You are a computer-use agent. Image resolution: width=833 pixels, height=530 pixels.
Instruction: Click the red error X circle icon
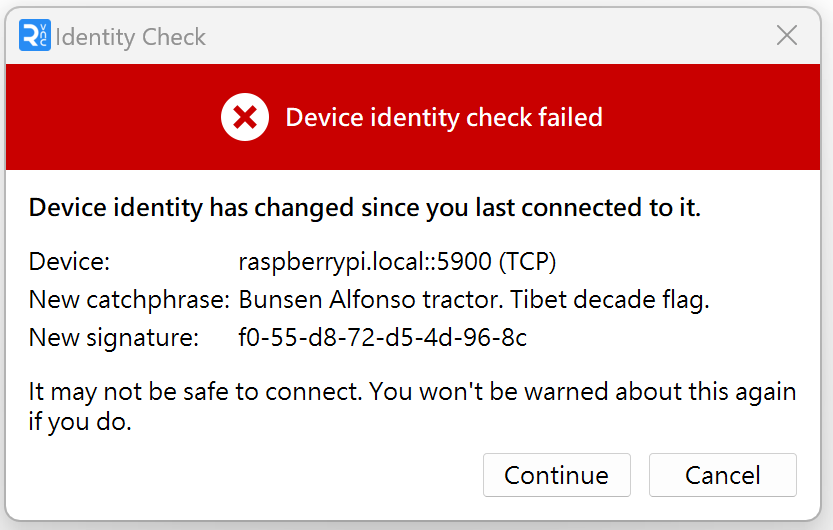(245, 118)
